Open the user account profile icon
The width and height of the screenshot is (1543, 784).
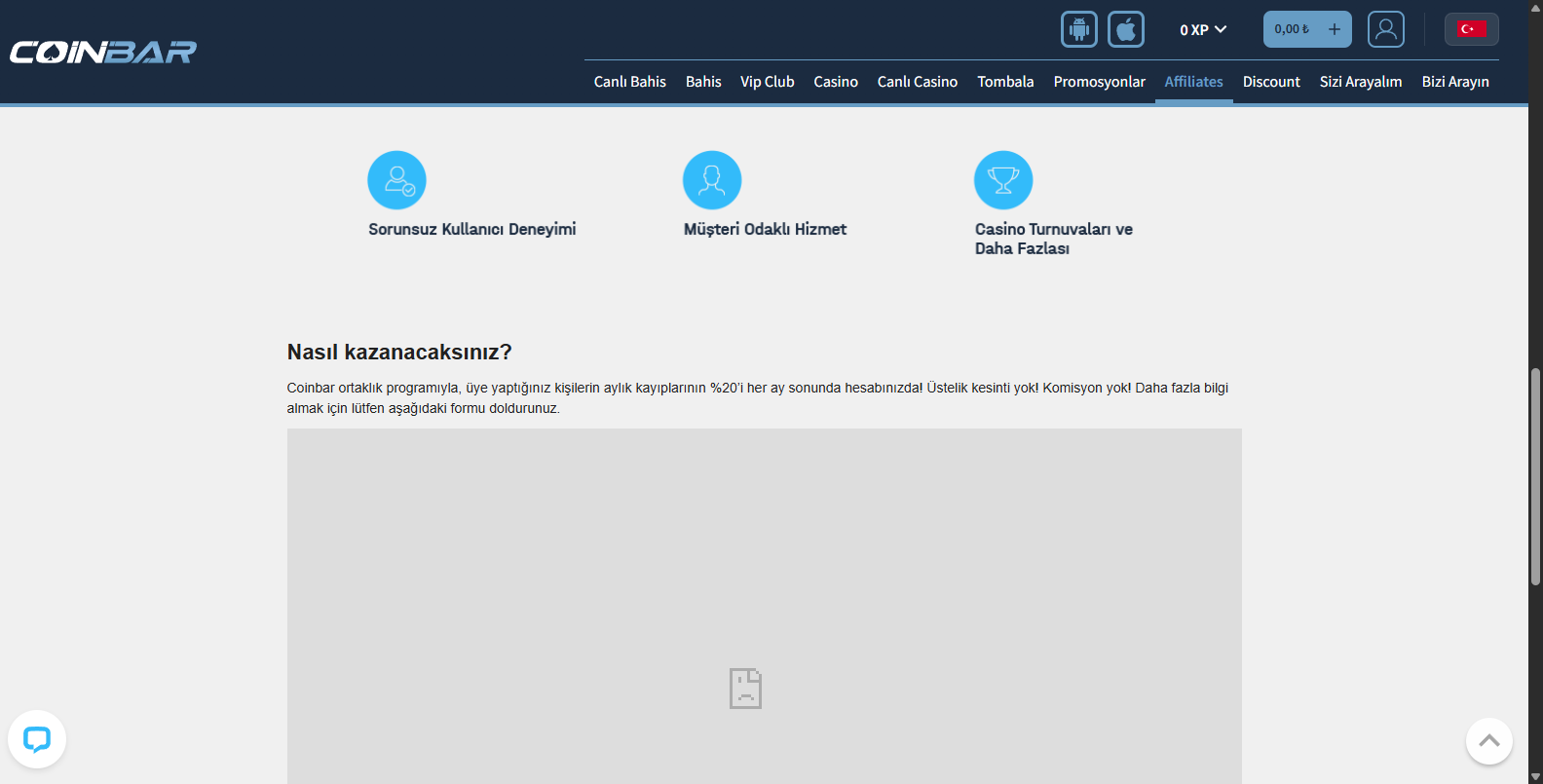(x=1385, y=29)
